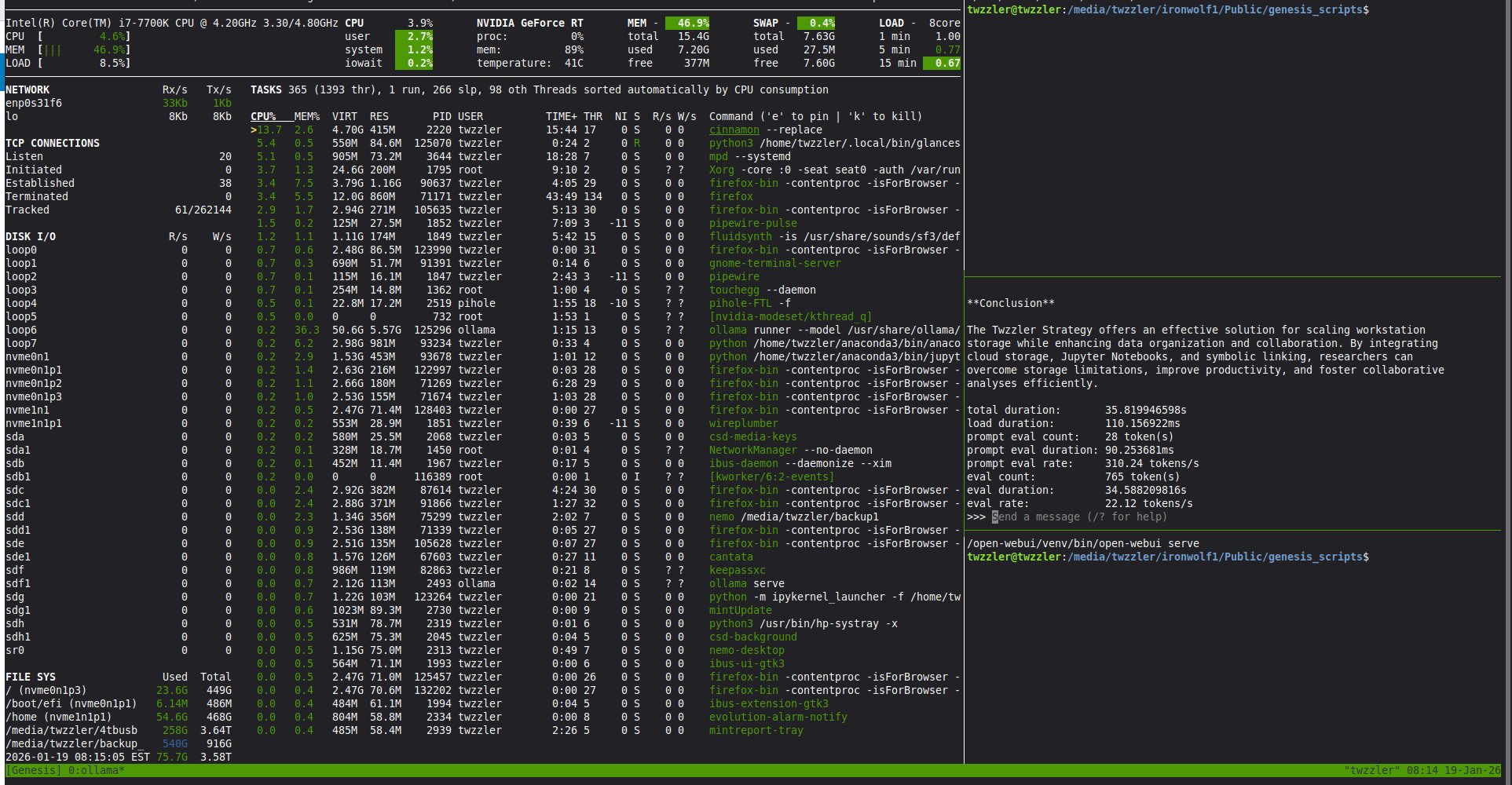Click the tmux status bar clock 08:14 19-Jan-26

[x=1454, y=770]
